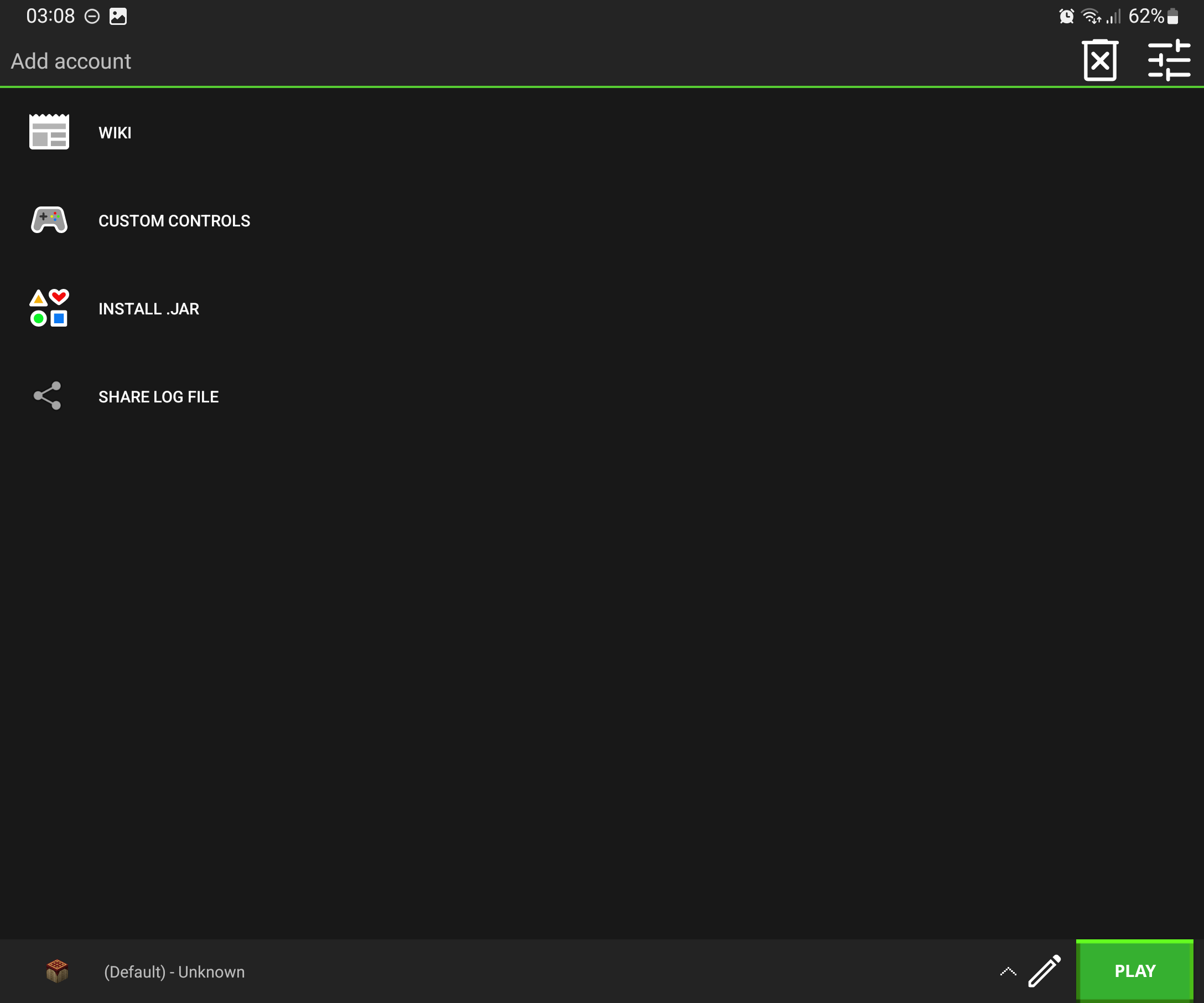Click the 03:08 clock
Viewport: 1204px width, 1003px height.
pyautogui.click(x=50, y=16)
